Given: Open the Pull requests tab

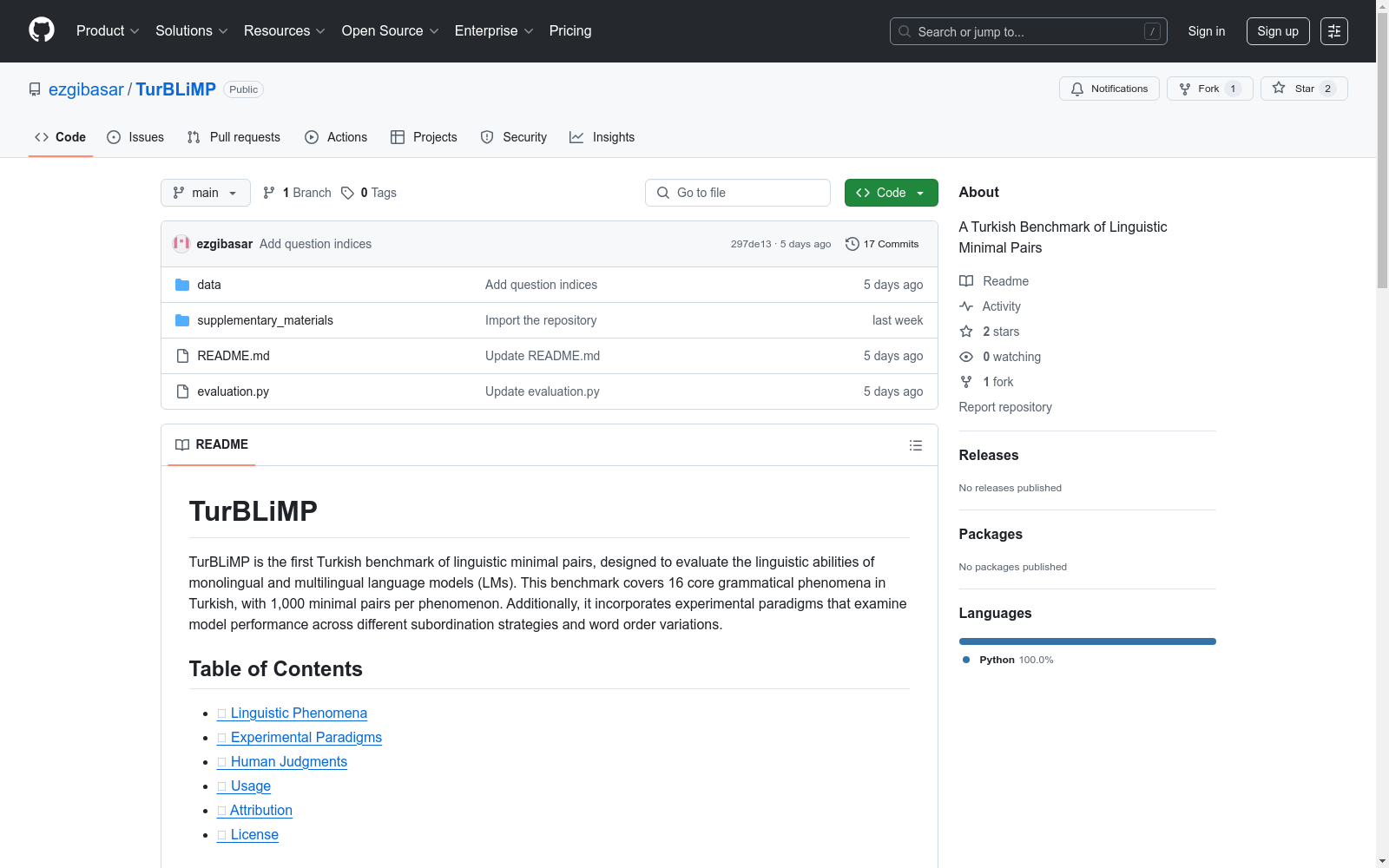Looking at the screenshot, I should [x=234, y=137].
